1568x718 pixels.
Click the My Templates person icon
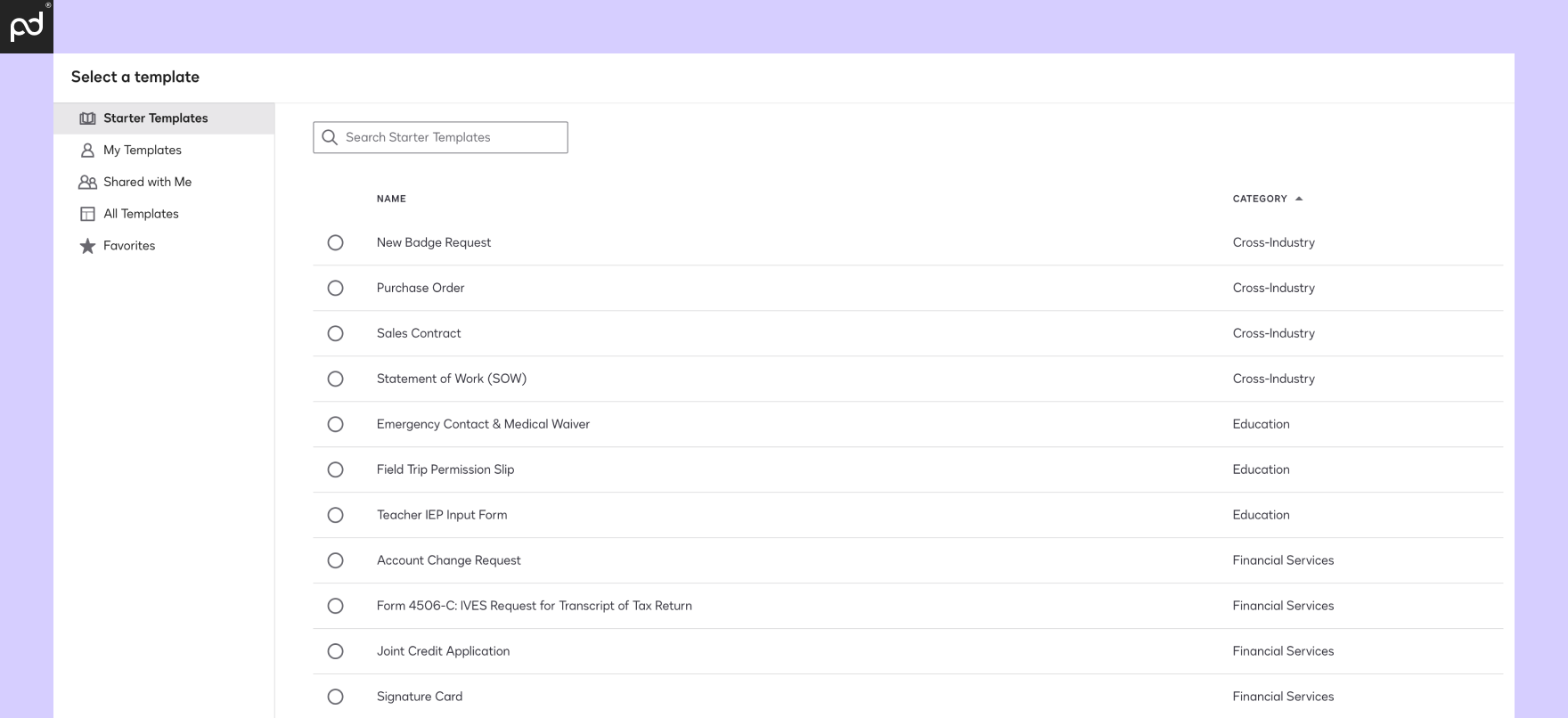[87, 151]
